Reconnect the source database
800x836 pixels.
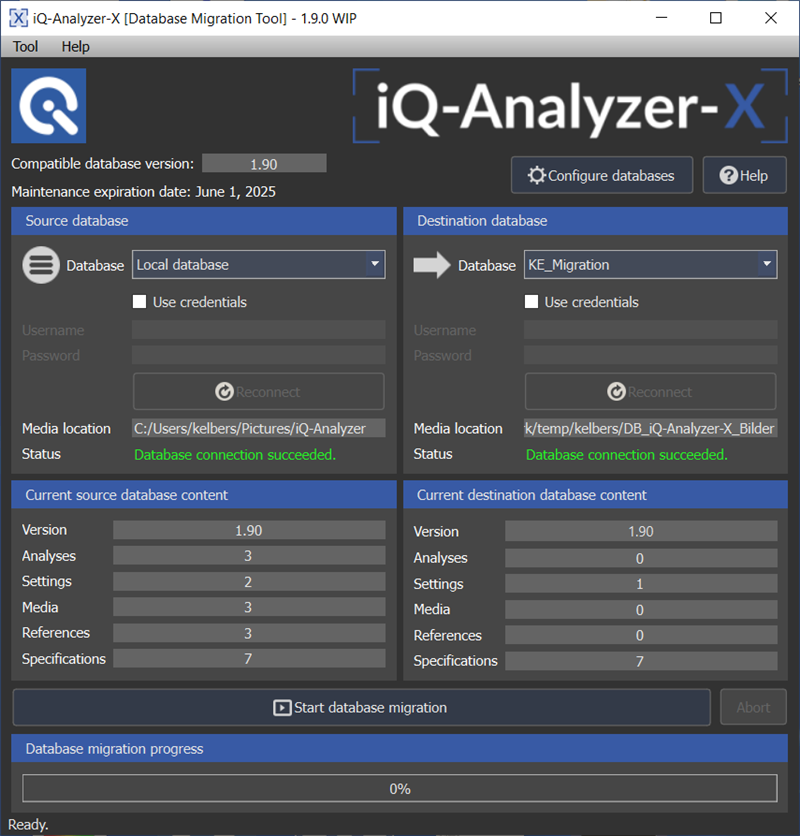(259, 392)
